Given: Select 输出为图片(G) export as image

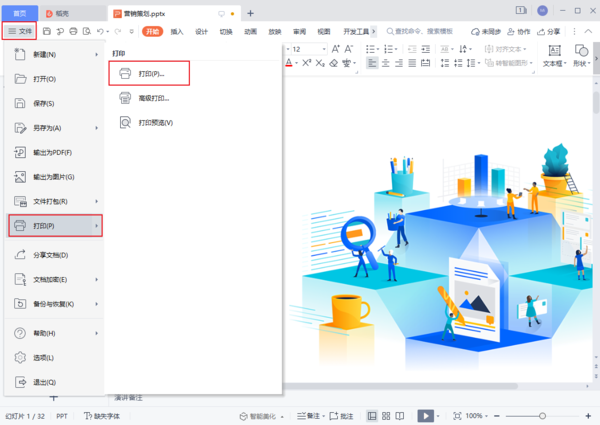Looking at the screenshot, I should [x=52, y=177].
